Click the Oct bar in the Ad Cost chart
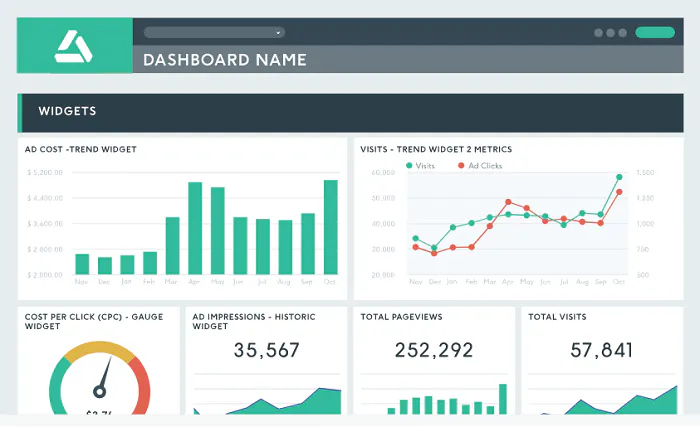Viewport: 700px width, 427px height. [x=330, y=227]
